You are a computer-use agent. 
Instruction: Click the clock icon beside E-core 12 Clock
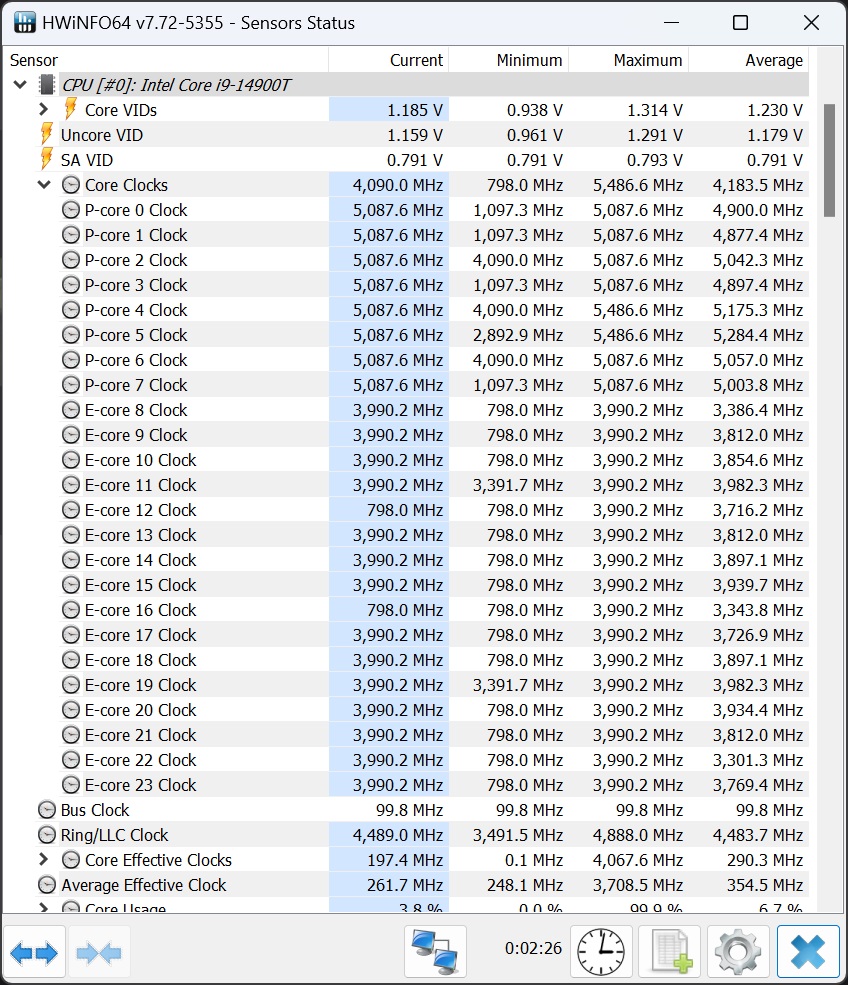point(71,509)
